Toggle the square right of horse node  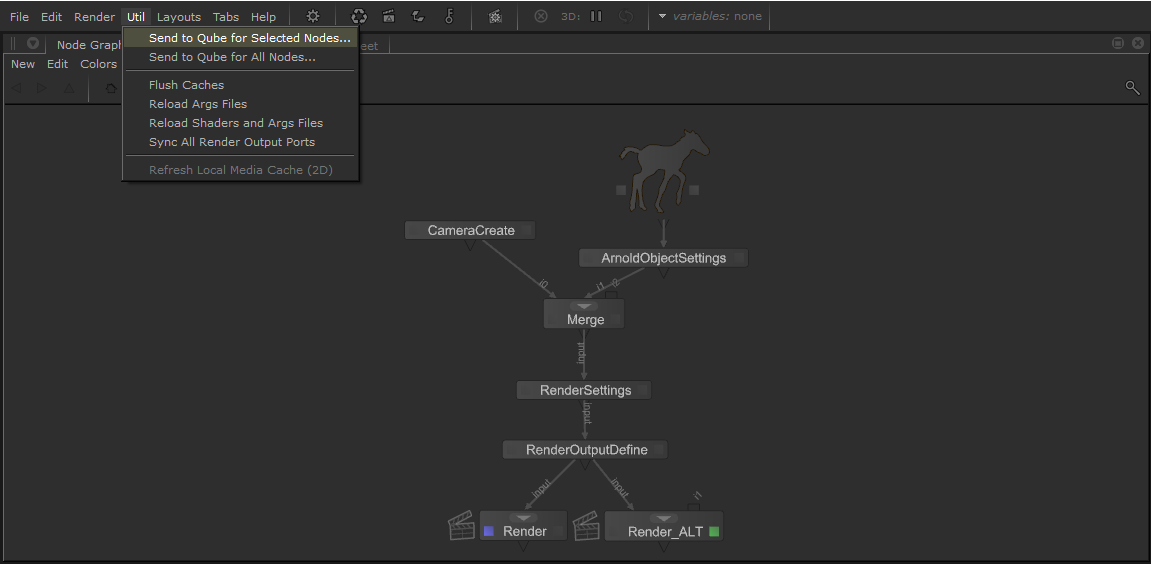pos(694,190)
